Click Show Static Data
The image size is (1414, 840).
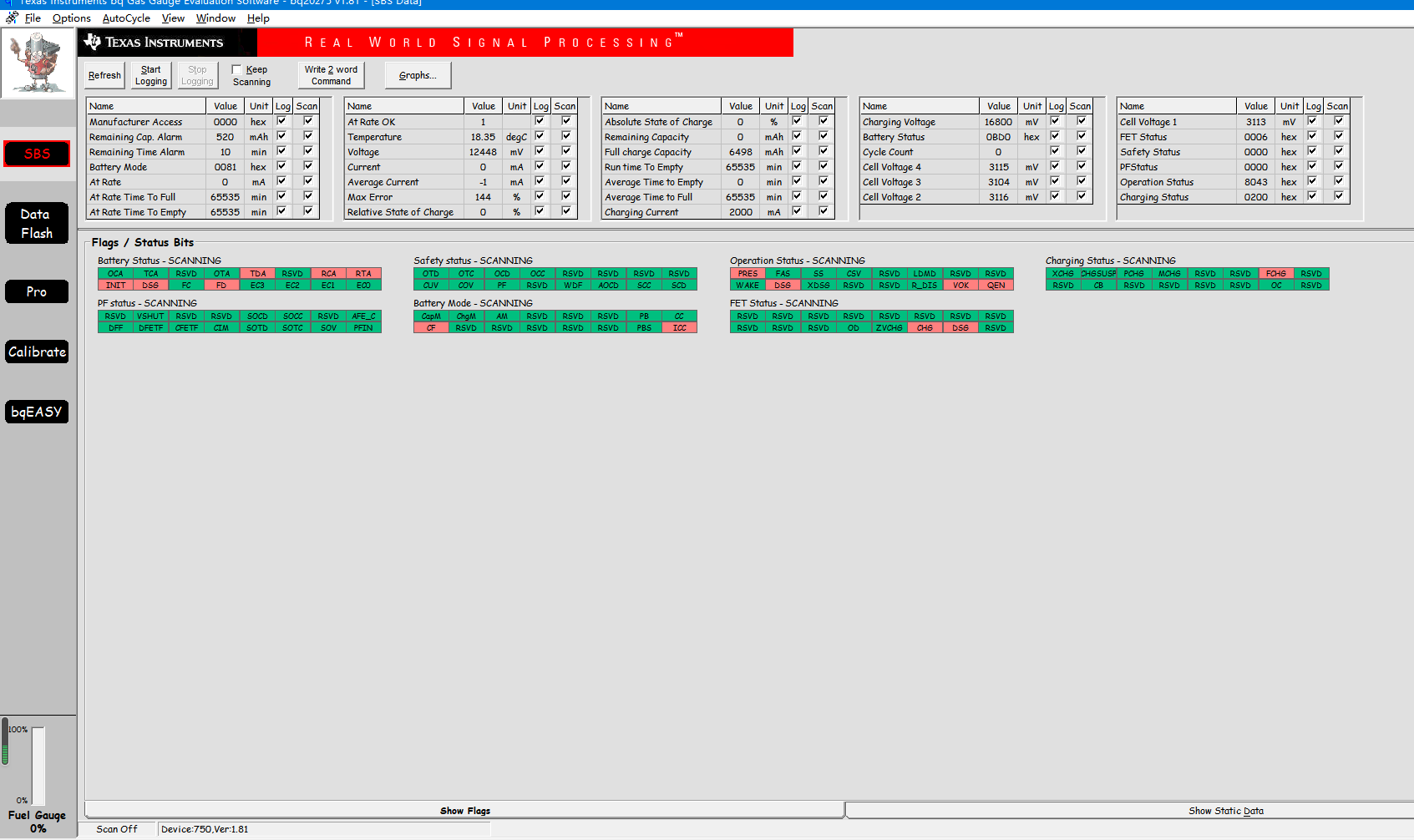point(1226,811)
